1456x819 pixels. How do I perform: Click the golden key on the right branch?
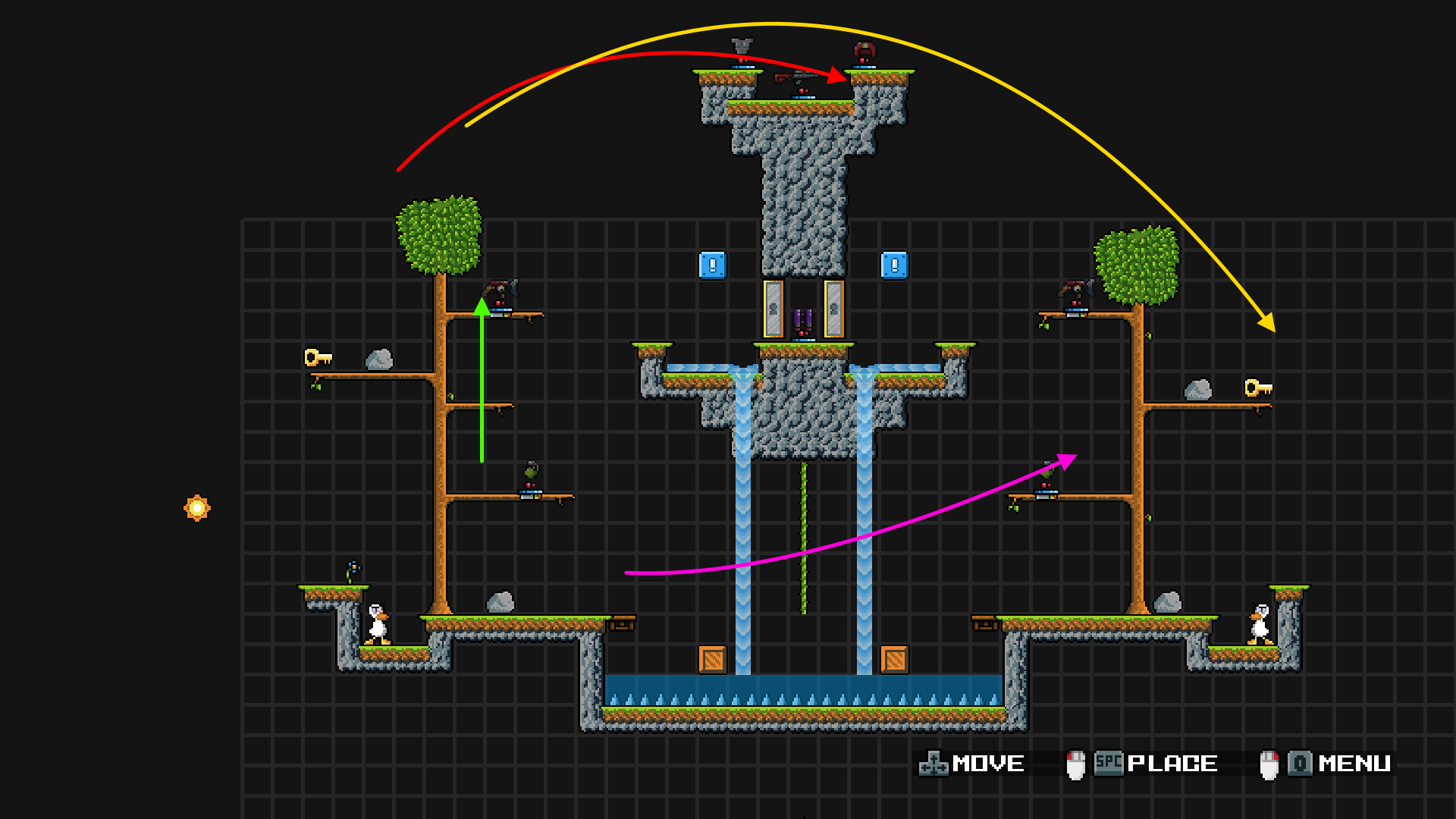1257,388
